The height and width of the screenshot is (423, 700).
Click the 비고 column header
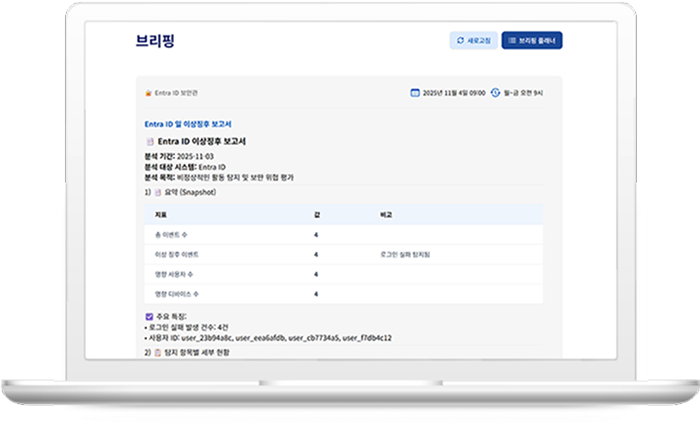point(386,215)
